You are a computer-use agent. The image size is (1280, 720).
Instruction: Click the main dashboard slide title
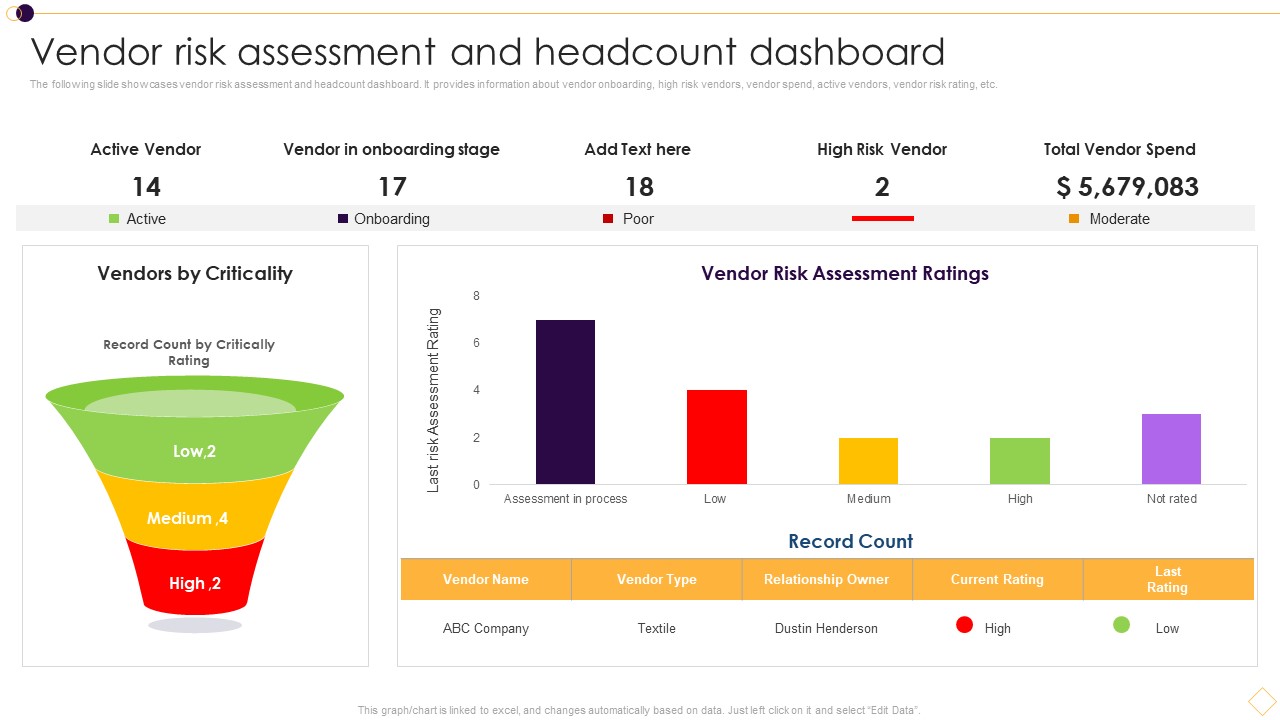[x=488, y=51]
